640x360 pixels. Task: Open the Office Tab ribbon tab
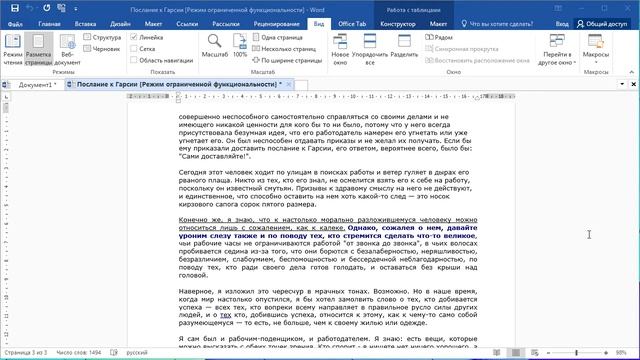(x=352, y=24)
